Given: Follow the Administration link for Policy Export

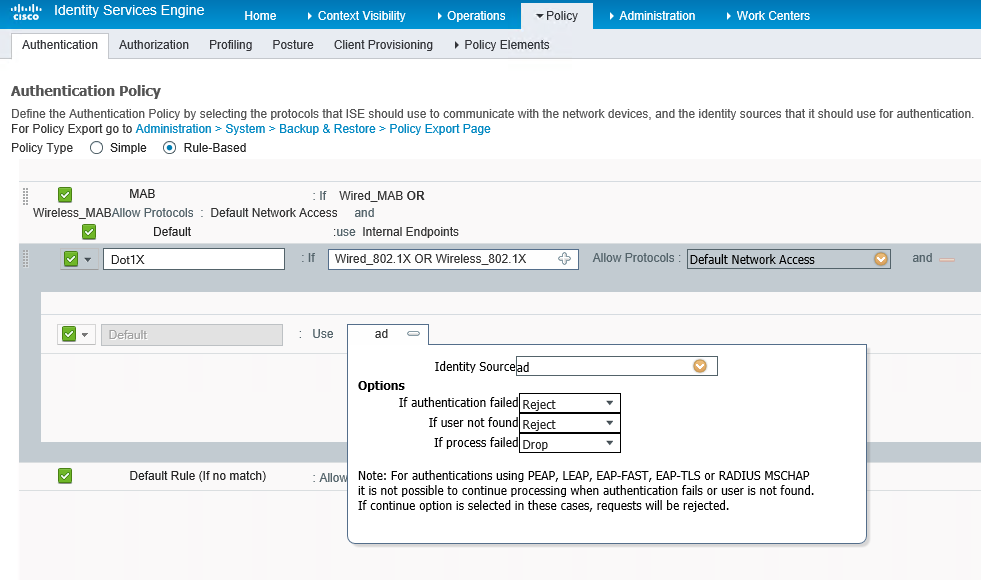Looking at the screenshot, I should pyautogui.click(x=173, y=129).
